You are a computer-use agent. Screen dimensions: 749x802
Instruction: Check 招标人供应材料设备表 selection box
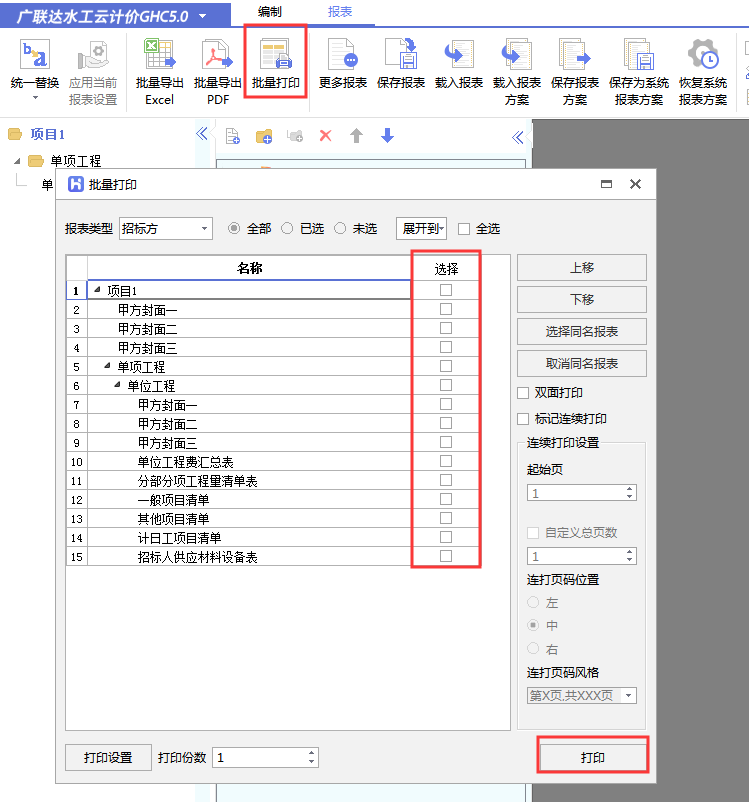[x=446, y=556]
